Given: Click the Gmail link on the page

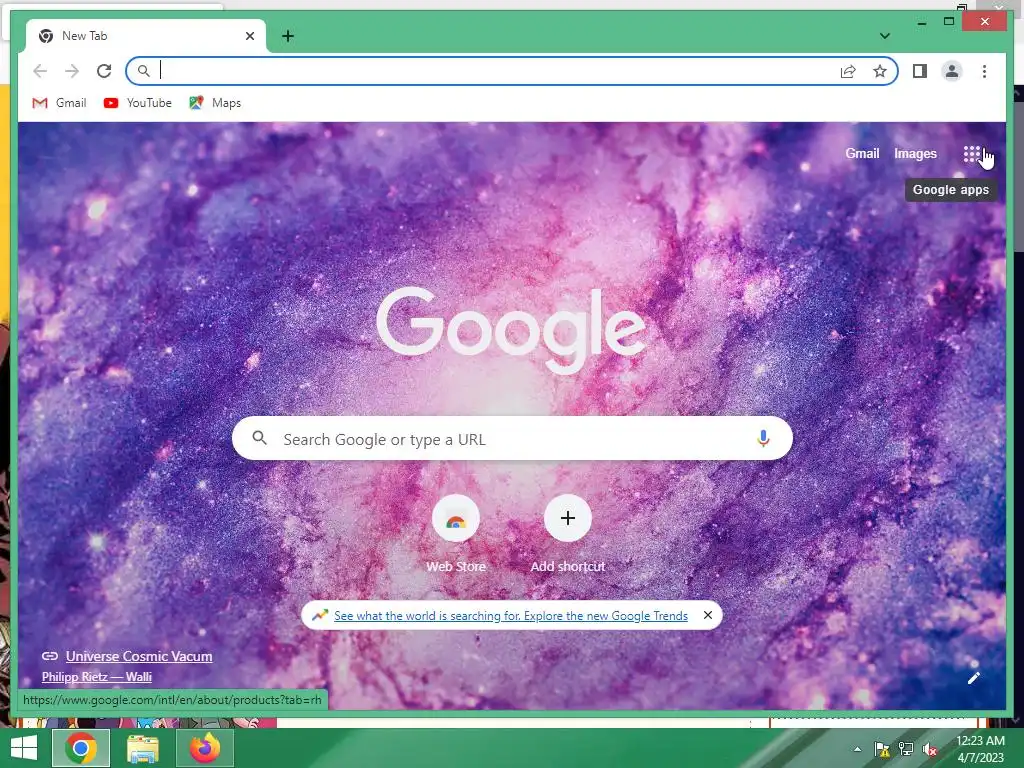Looking at the screenshot, I should [x=862, y=153].
